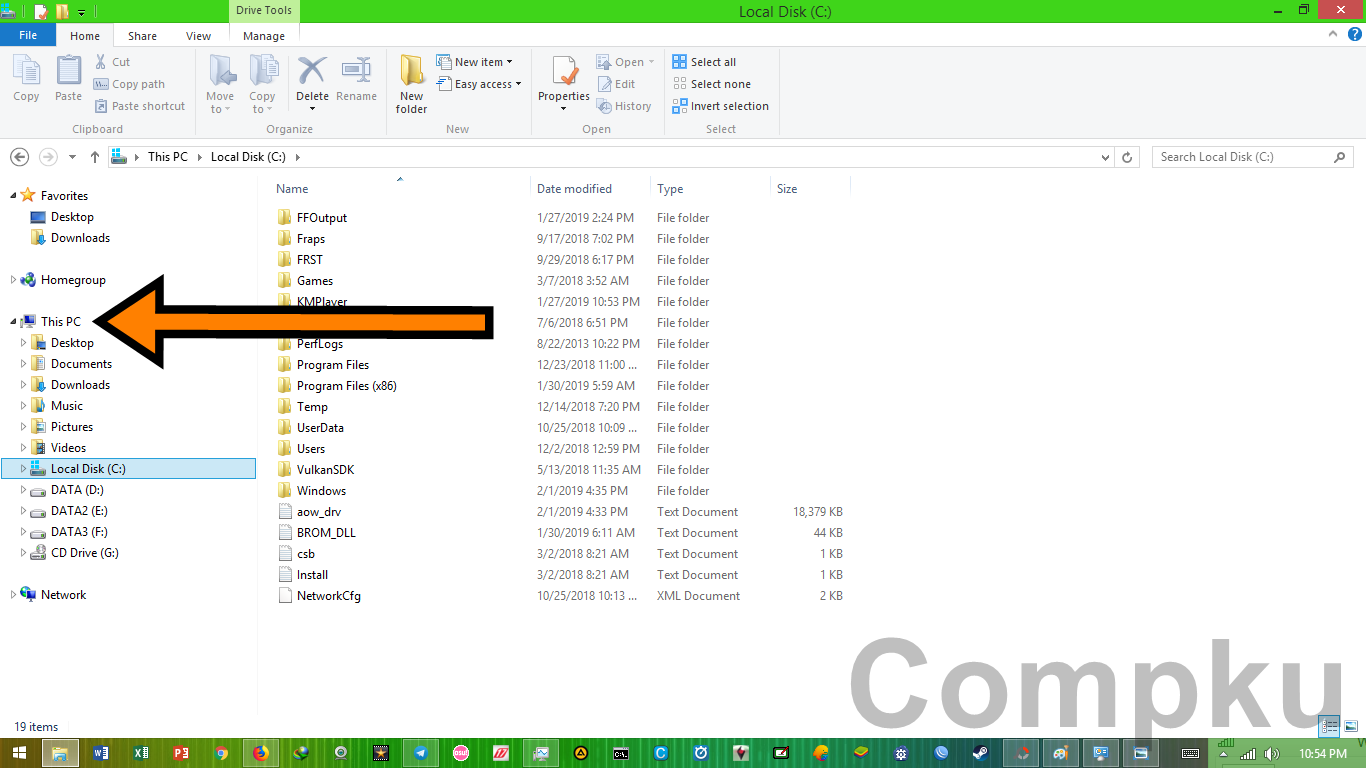Click the Copy icon in the Clipboard group

(x=26, y=72)
